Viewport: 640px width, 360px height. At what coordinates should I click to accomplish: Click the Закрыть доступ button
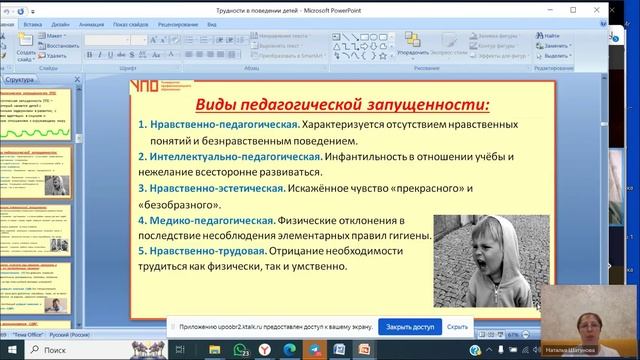tap(410, 327)
